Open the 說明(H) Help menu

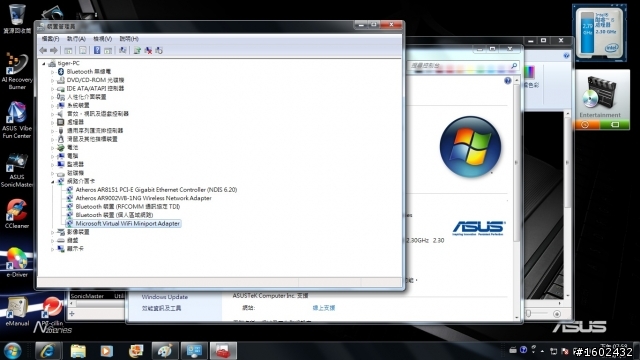pyautogui.click(x=129, y=39)
